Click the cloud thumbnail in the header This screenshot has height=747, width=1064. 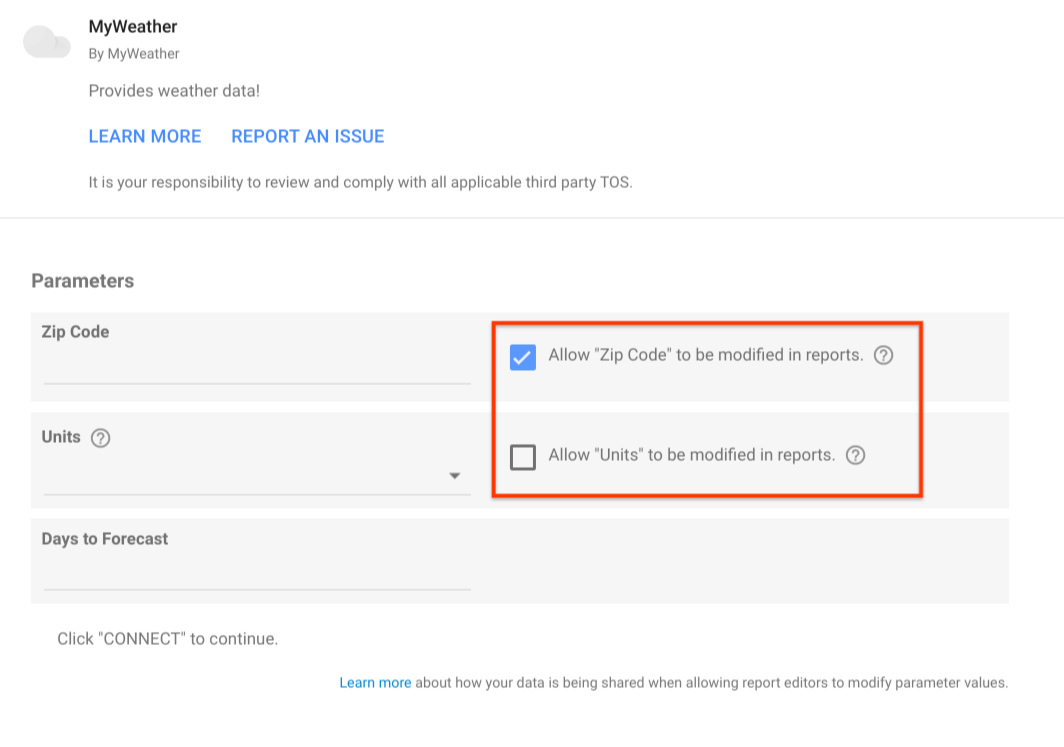click(46, 41)
